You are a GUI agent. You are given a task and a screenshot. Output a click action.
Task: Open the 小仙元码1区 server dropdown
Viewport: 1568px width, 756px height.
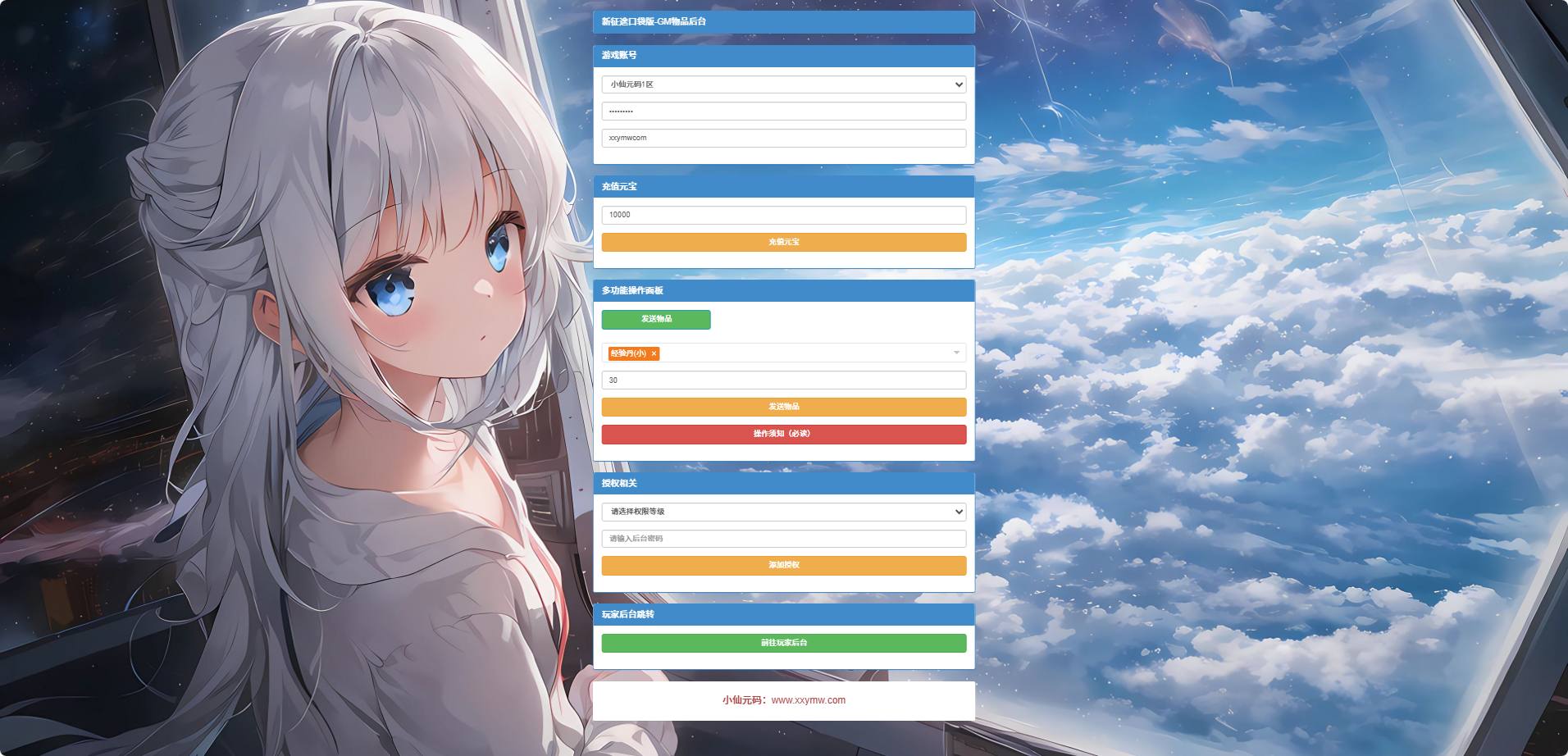pos(784,84)
